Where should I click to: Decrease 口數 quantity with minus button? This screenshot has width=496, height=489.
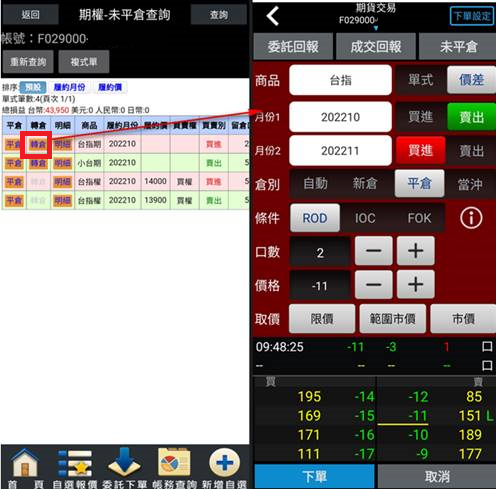pos(373,251)
